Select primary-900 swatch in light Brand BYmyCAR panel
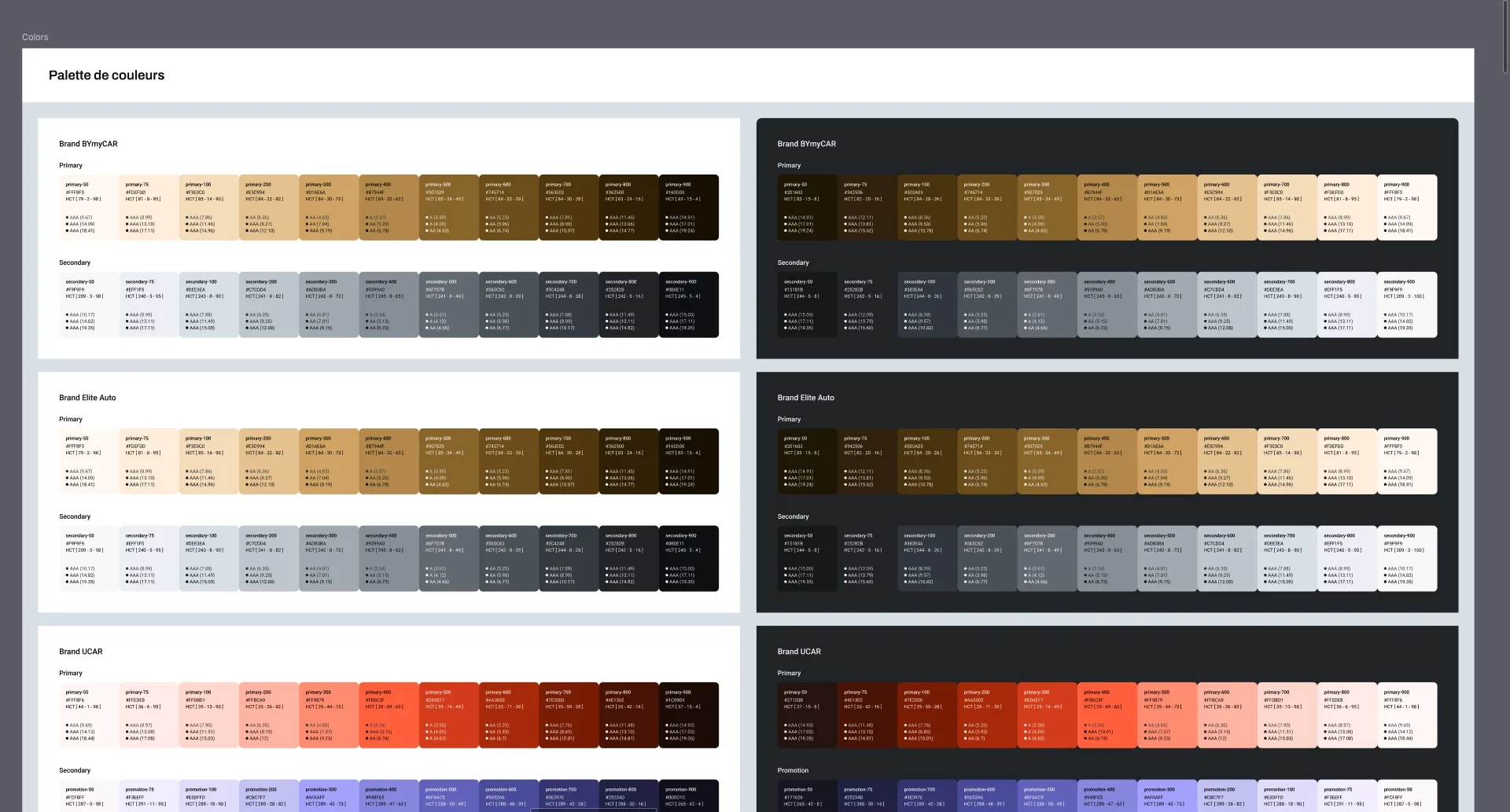The height and width of the screenshot is (812, 1510). 689,208
